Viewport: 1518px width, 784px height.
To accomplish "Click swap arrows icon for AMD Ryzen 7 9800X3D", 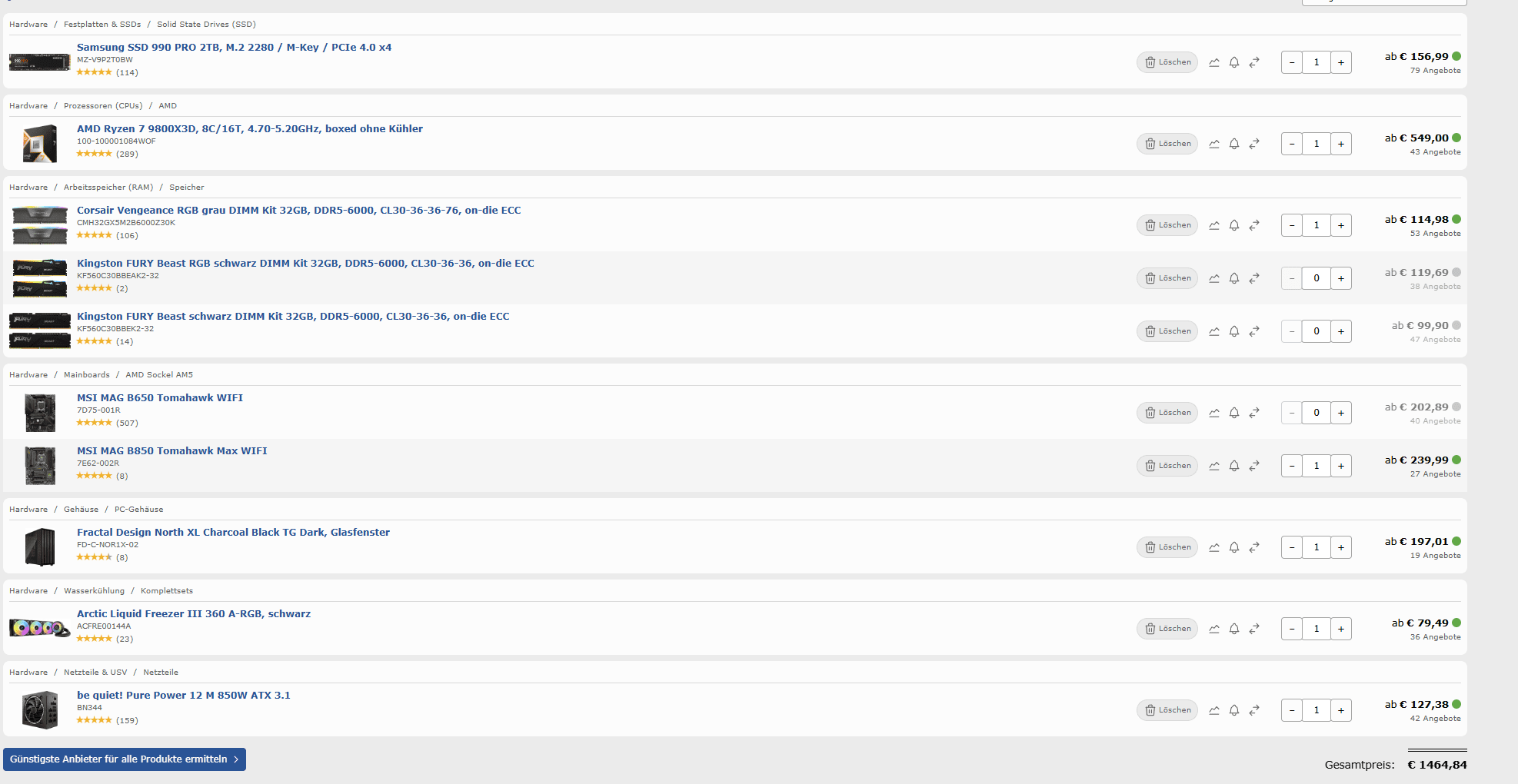I will coord(1254,144).
